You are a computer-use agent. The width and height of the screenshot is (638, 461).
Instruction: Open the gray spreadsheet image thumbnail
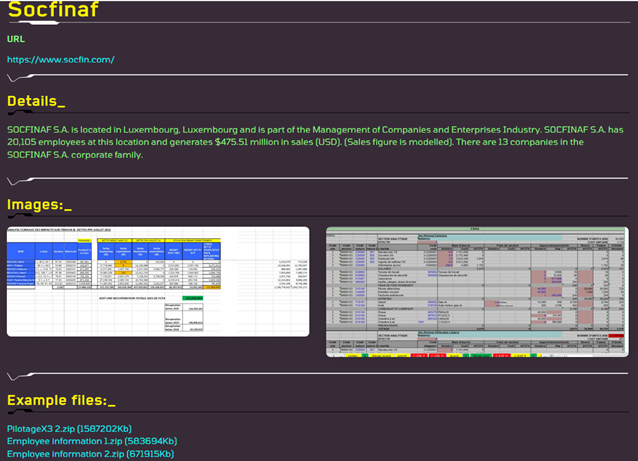[477, 292]
